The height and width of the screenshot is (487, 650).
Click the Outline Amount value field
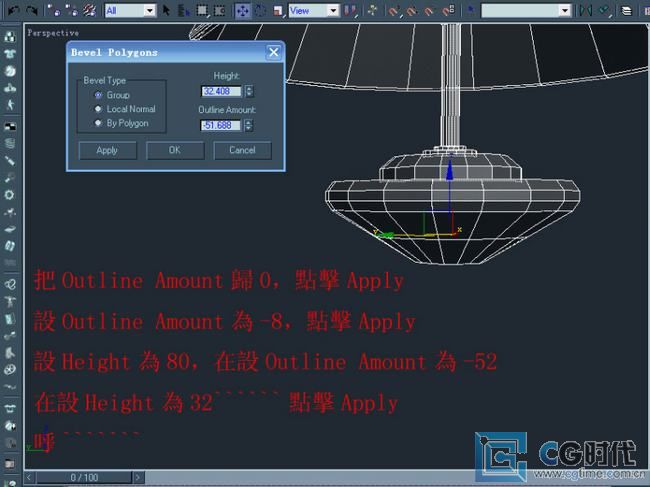click(221, 125)
